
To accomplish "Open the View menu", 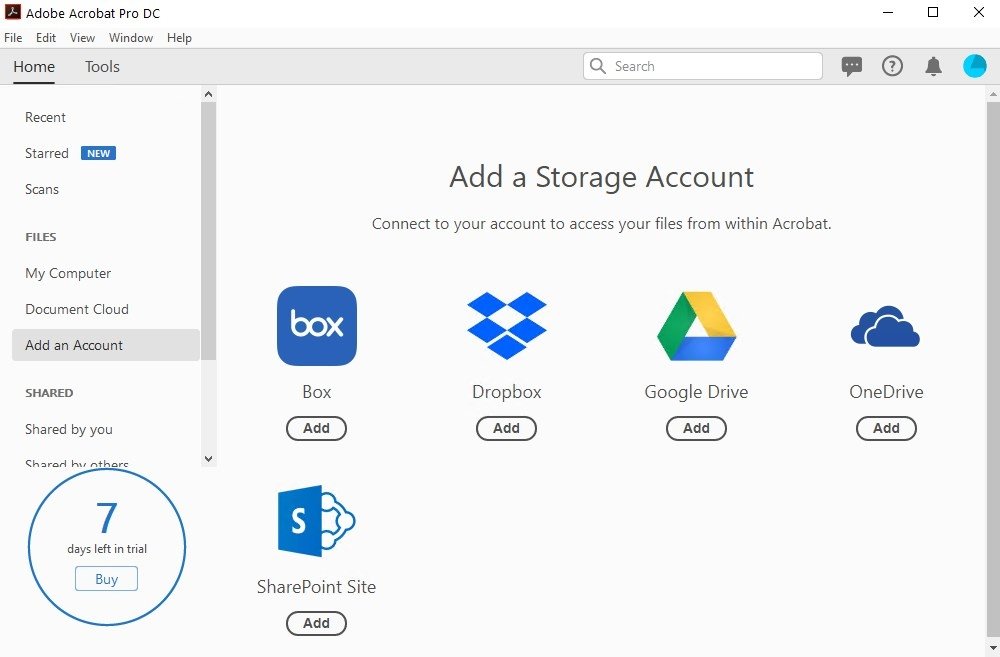I will [x=82, y=38].
